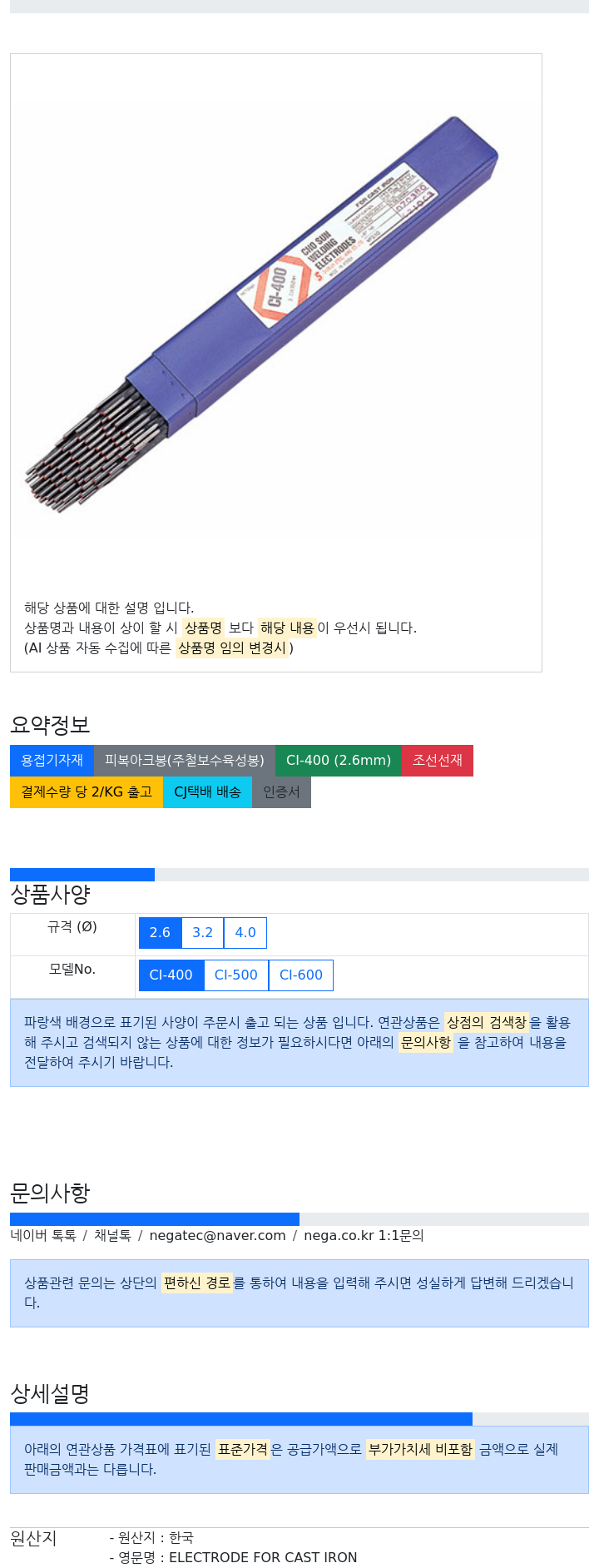Click the blue 용접기자재 tag
Screen dimensions: 599x1568
click(52, 761)
